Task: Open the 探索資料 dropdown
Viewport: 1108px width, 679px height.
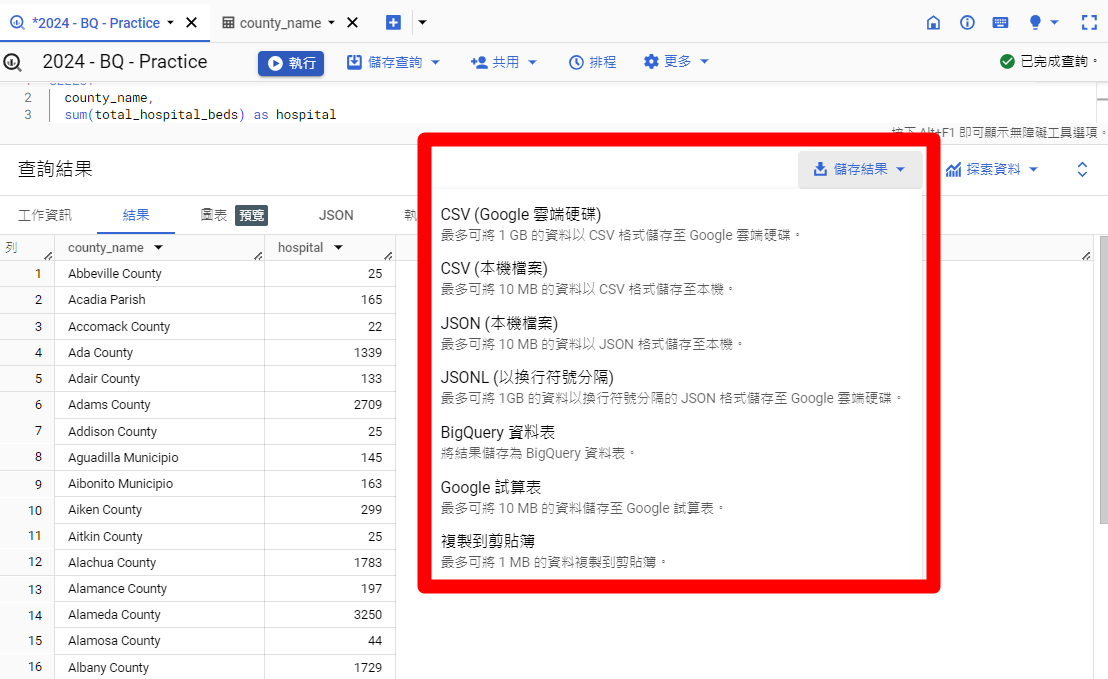Action: pyautogui.click(x=991, y=169)
